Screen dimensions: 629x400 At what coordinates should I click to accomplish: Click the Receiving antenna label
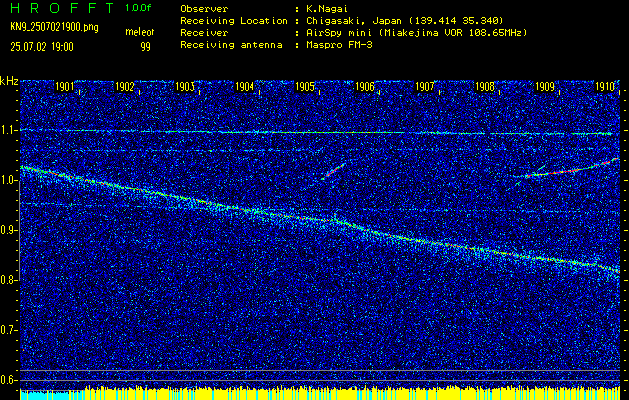pyautogui.click(x=231, y=45)
